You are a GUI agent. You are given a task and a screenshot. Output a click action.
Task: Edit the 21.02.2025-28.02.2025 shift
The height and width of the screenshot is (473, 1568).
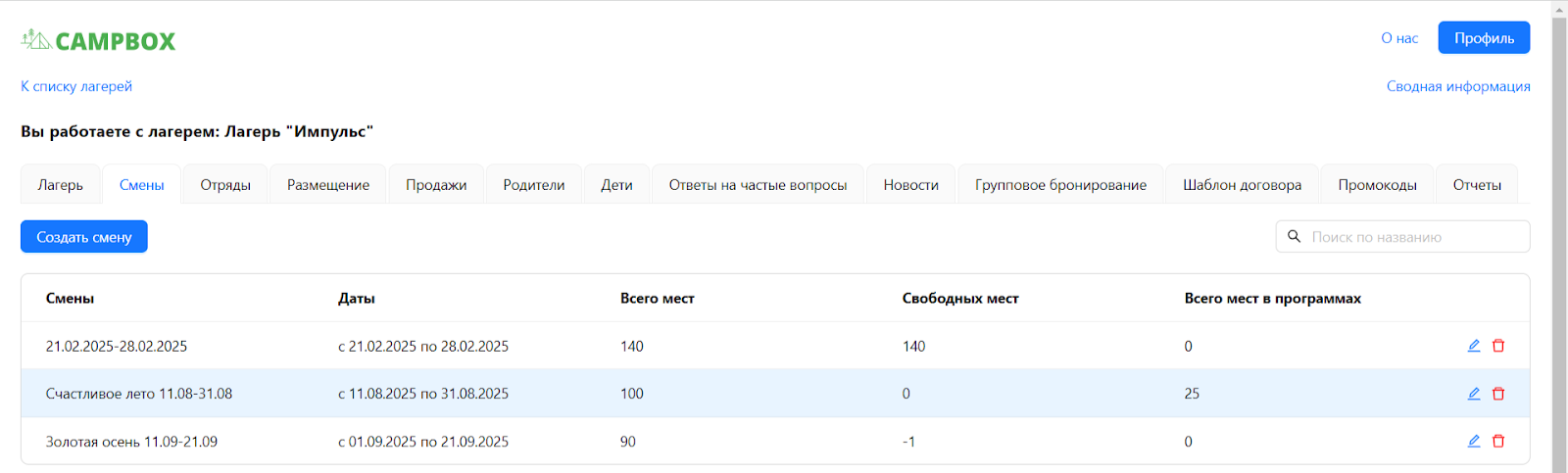coord(1473,346)
